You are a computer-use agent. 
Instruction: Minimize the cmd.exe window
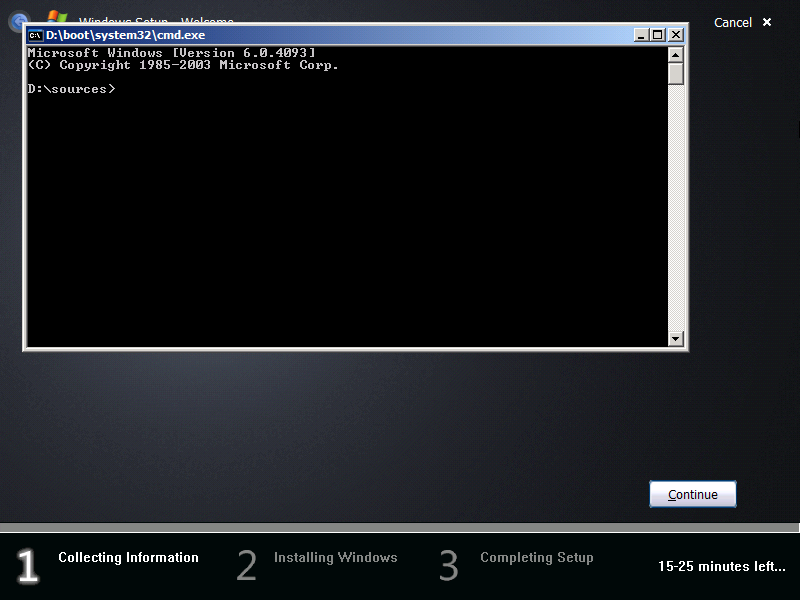point(641,35)
